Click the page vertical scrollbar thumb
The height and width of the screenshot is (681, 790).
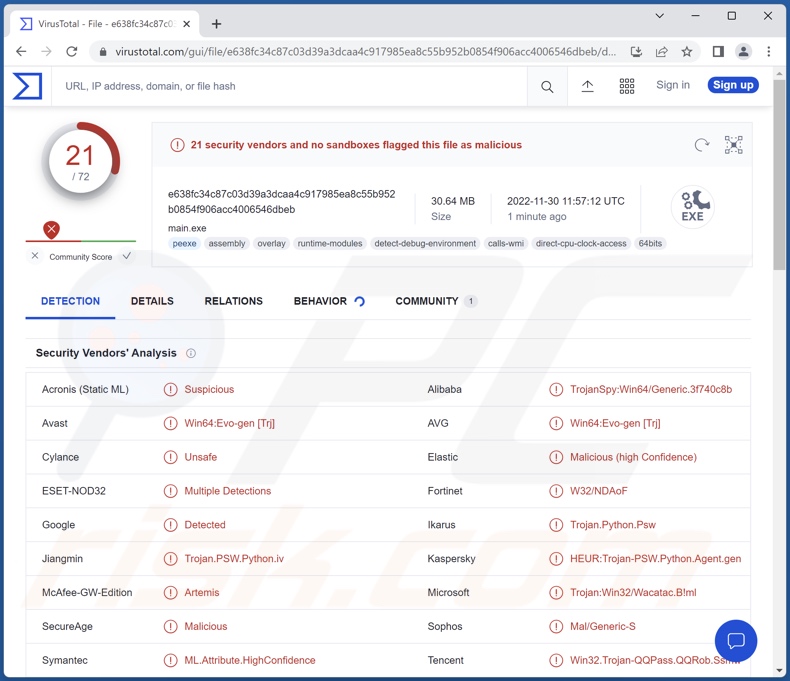coord(779,175)
